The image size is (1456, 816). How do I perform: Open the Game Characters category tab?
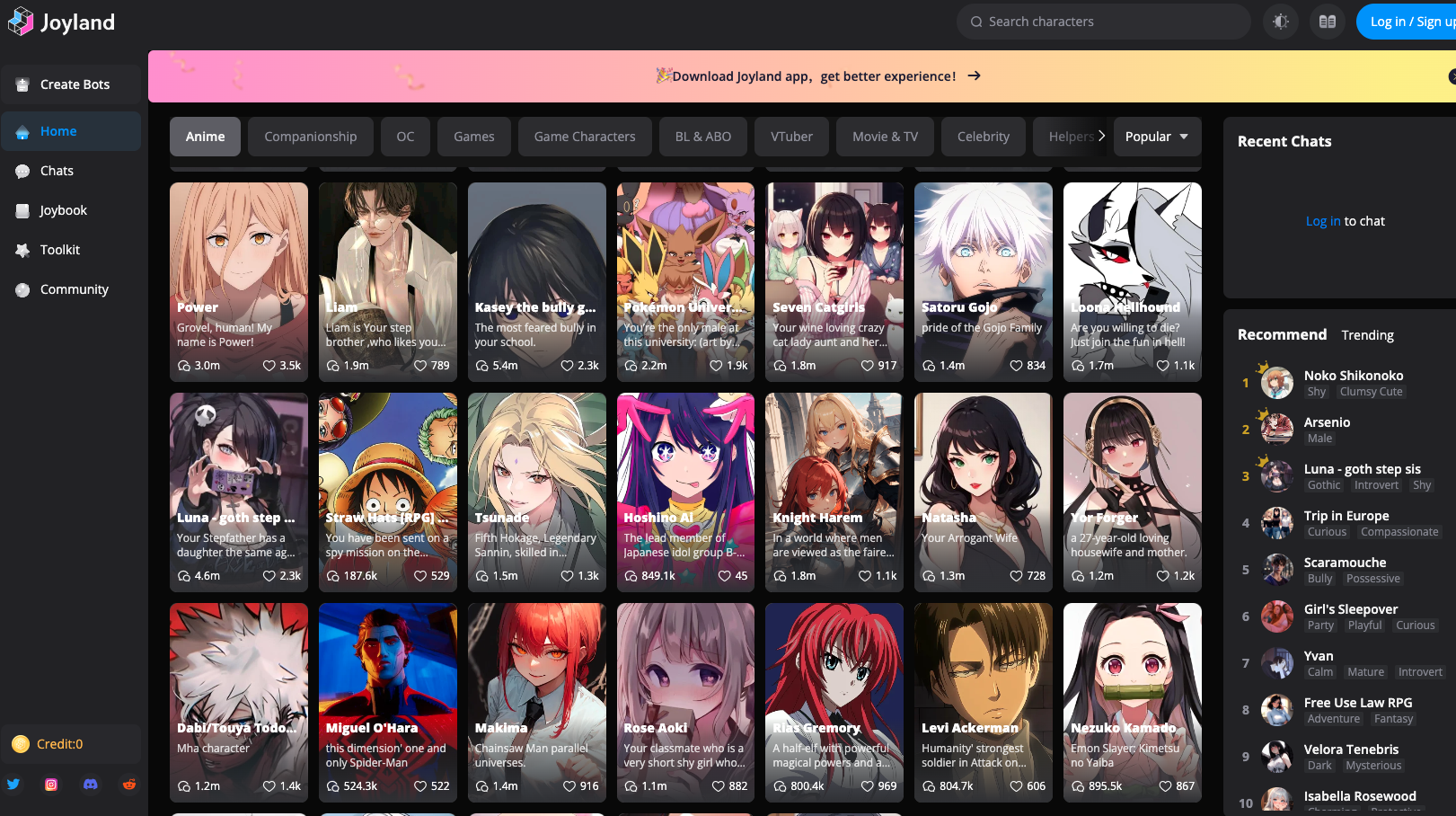click(x=585, y=137)
